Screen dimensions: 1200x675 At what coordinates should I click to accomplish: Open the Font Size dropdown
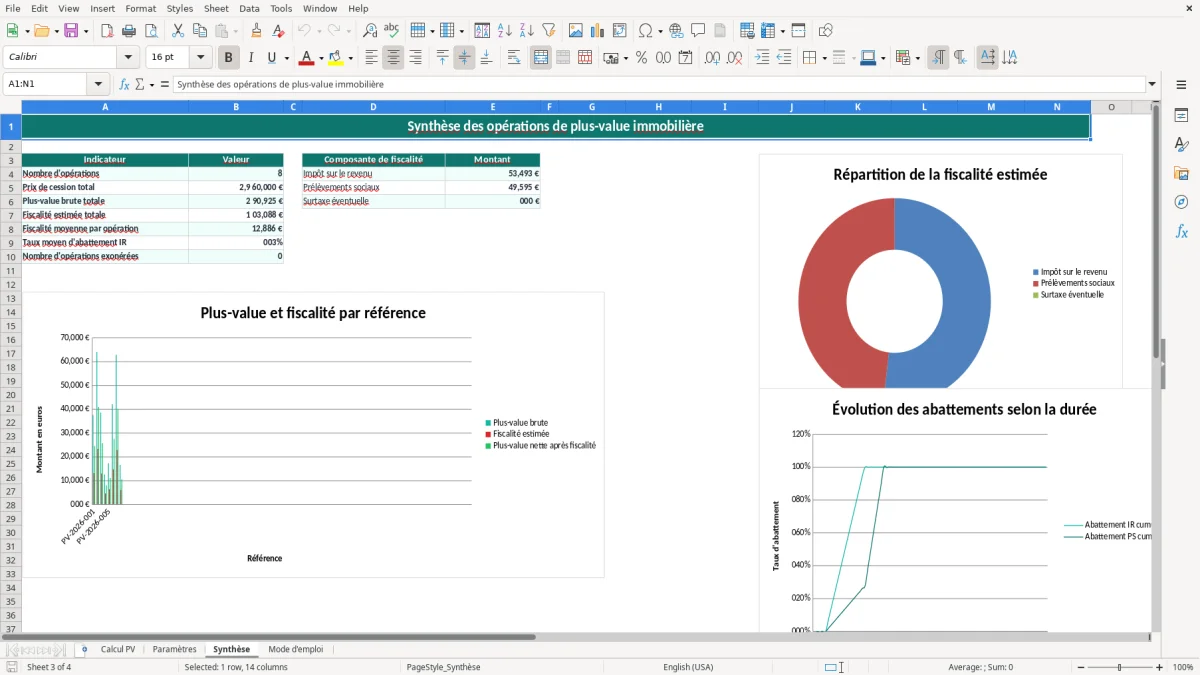pyautogui.click(x=200, y=57)
